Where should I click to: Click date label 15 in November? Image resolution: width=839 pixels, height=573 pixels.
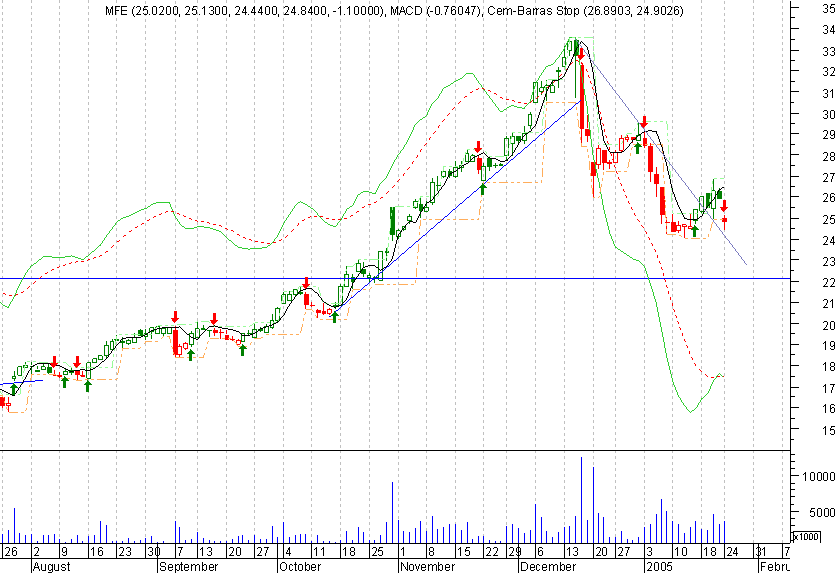[463, 552]
